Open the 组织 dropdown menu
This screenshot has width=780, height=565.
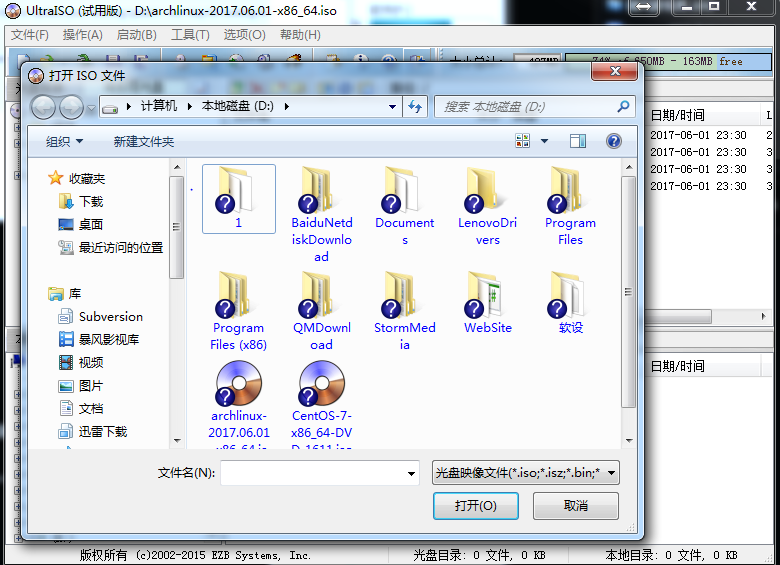64,142
